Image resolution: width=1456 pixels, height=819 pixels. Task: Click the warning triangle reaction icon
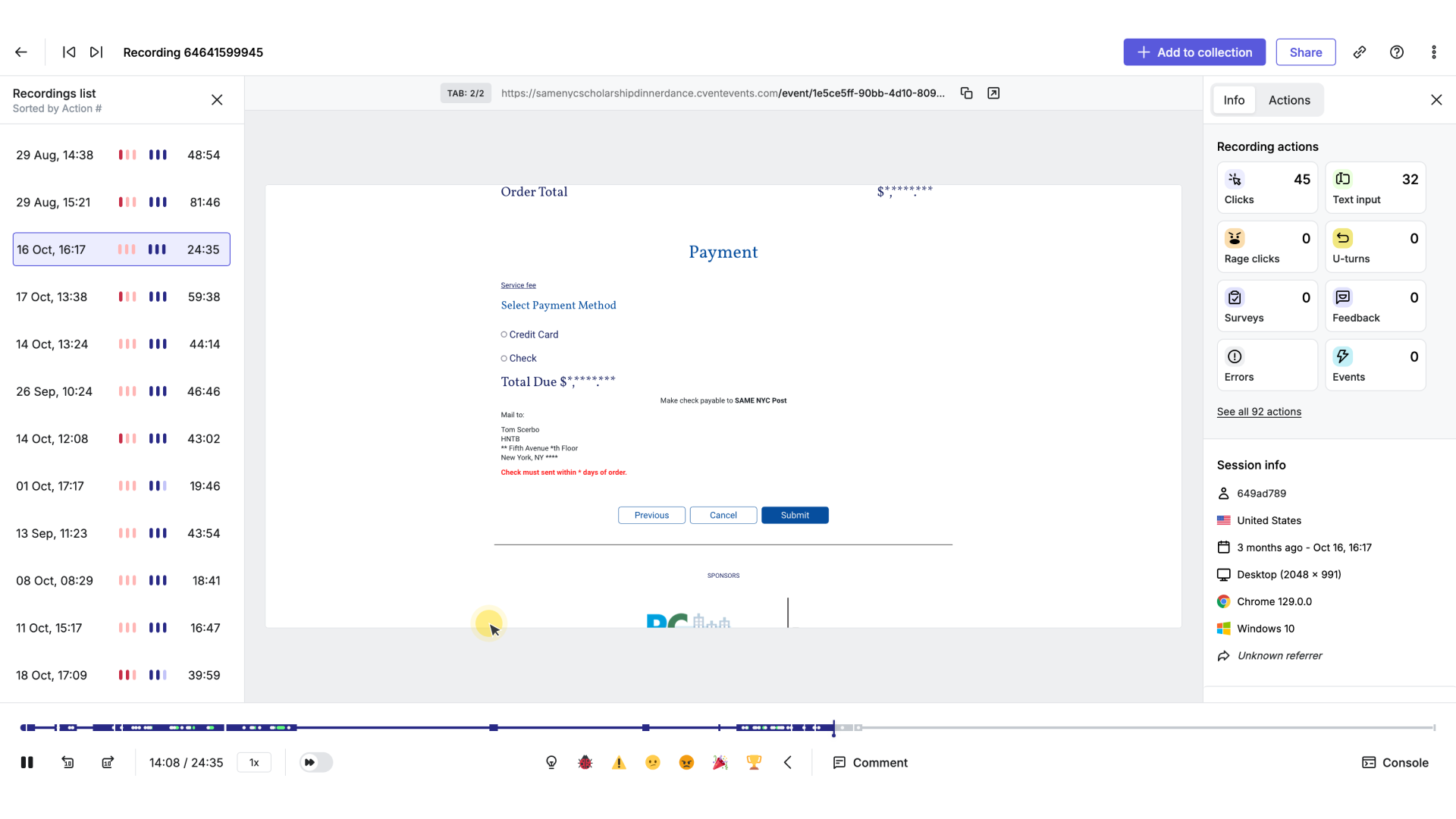pos(619,762)
